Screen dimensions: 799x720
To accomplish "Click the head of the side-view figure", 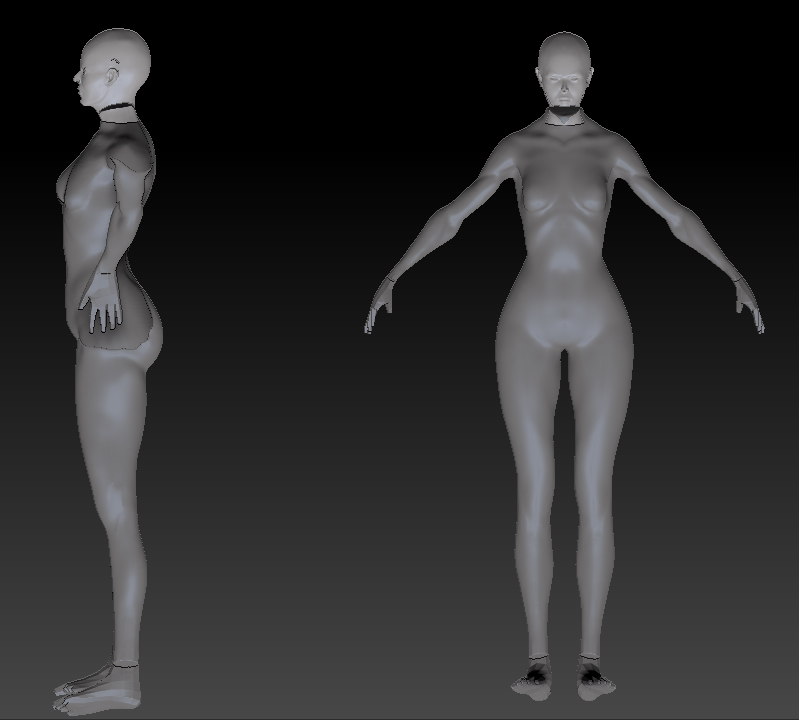I will pyautogui.click(x=112, y=67).
